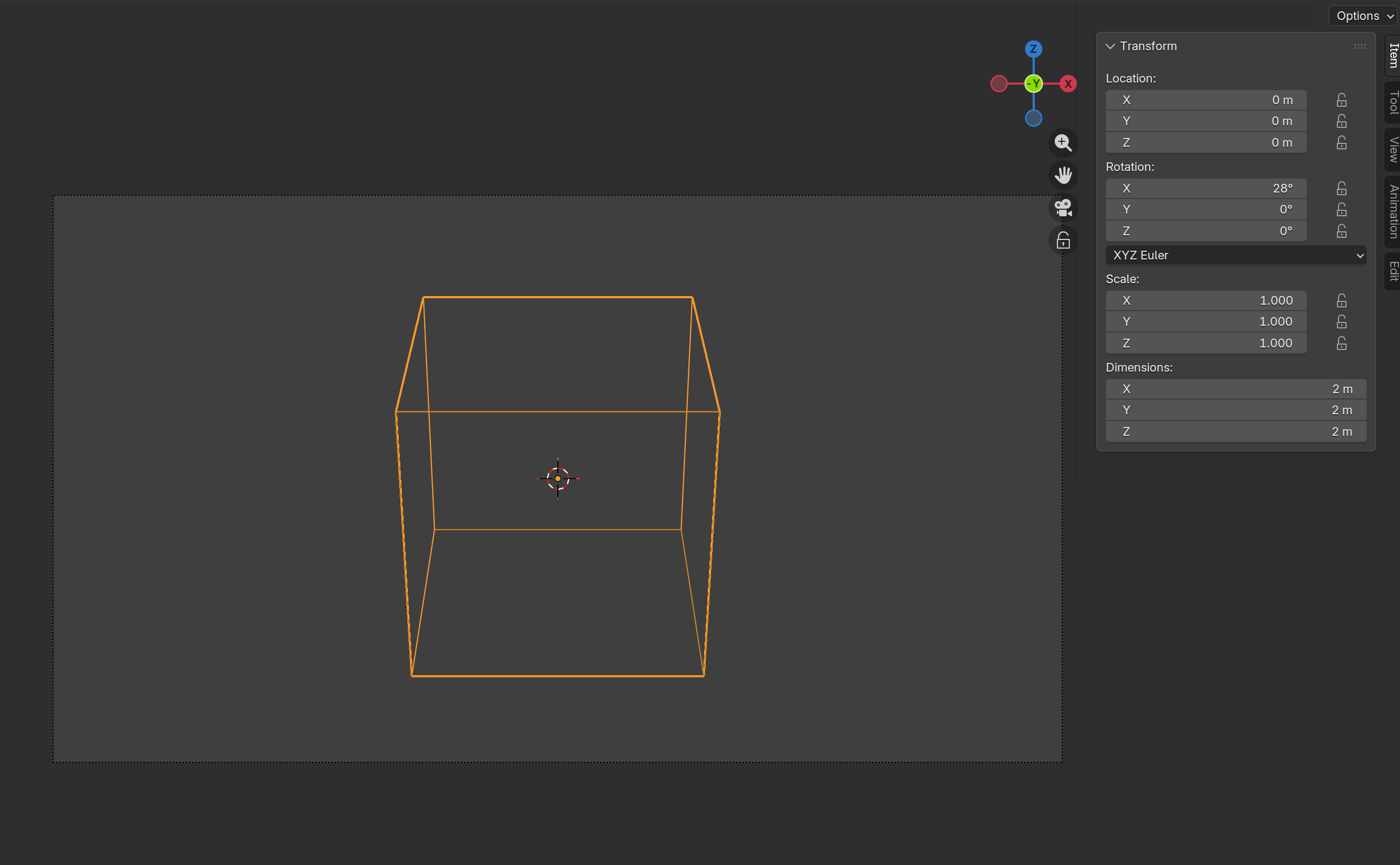Toggle the lock for Rotation X

coord(1341,188)
